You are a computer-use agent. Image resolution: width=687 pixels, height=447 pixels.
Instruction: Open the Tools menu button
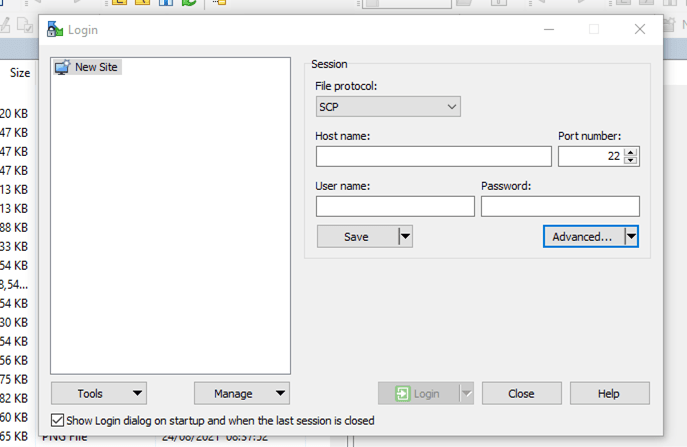99,394
